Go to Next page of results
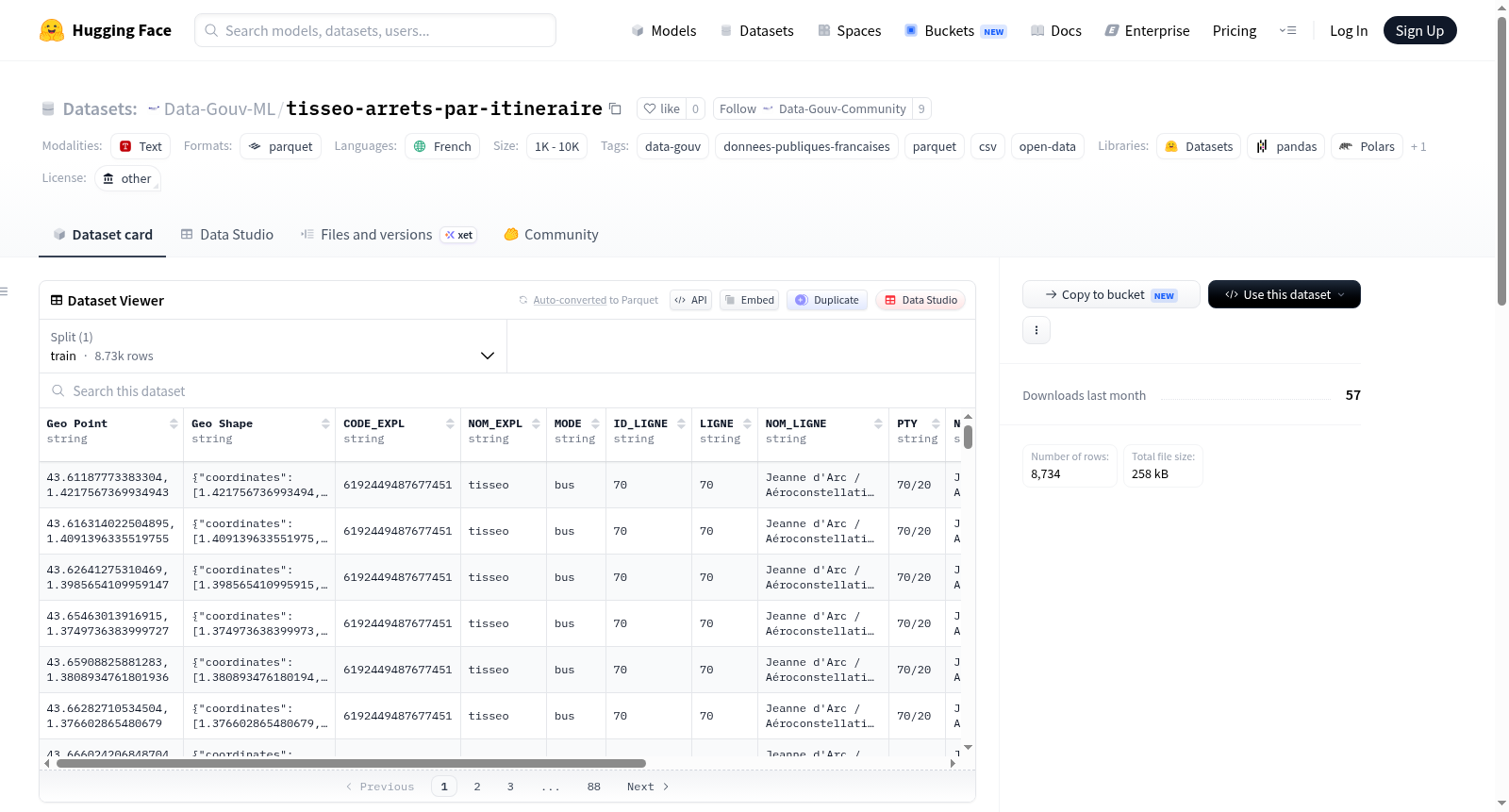Viewport: 1509px width, 812px height. coord(648,787)
